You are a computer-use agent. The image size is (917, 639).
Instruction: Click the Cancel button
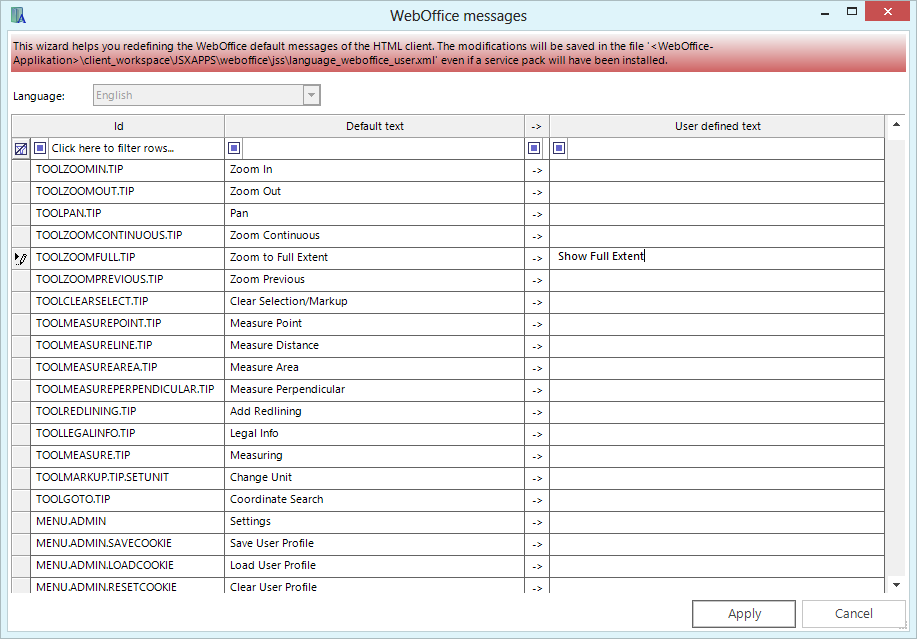coord(853,613)
